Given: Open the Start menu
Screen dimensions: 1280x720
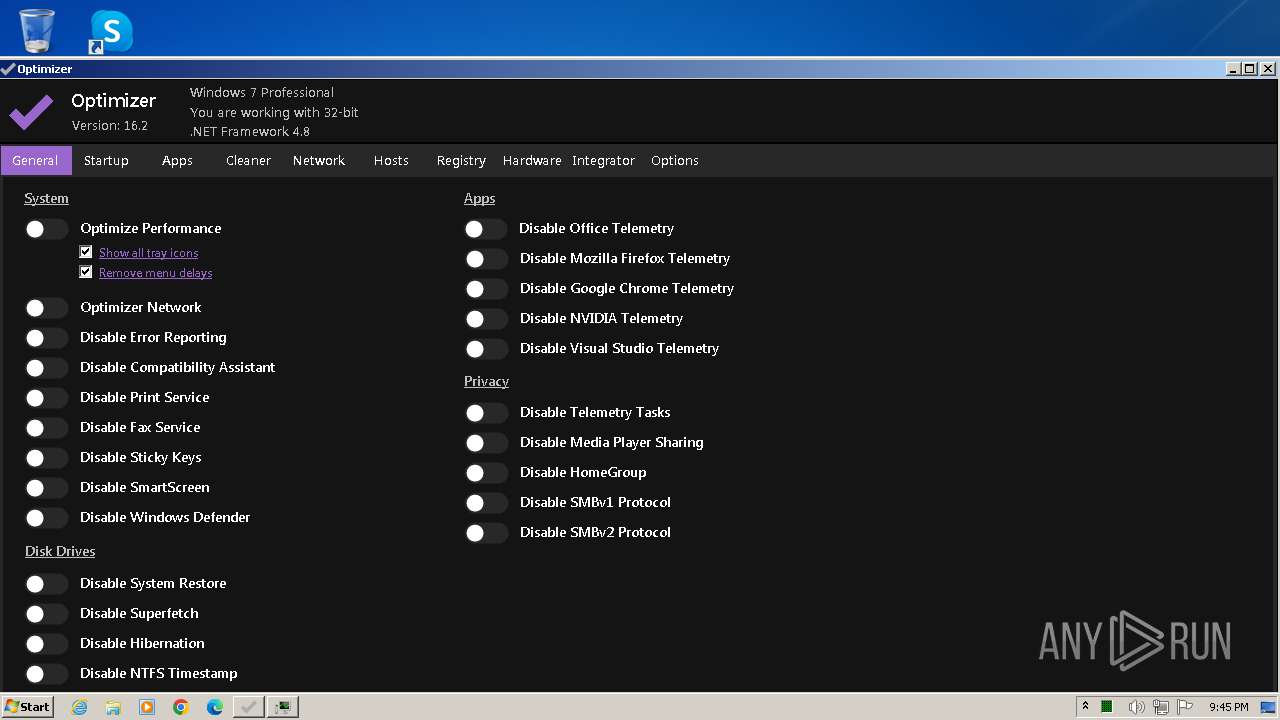Looking at the screenshot, I should tap(27, 707).
